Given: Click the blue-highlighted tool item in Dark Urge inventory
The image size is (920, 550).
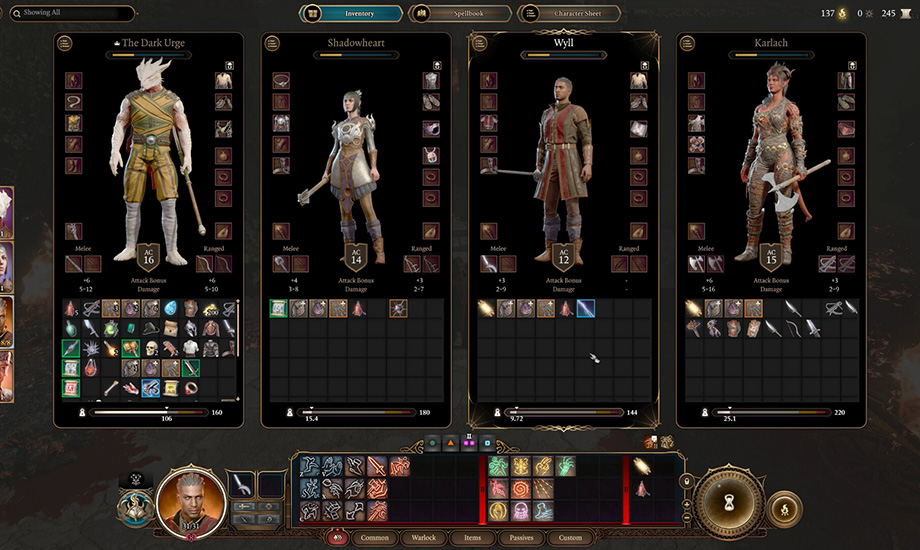Looking at the screenshot, I should point(151,388).
